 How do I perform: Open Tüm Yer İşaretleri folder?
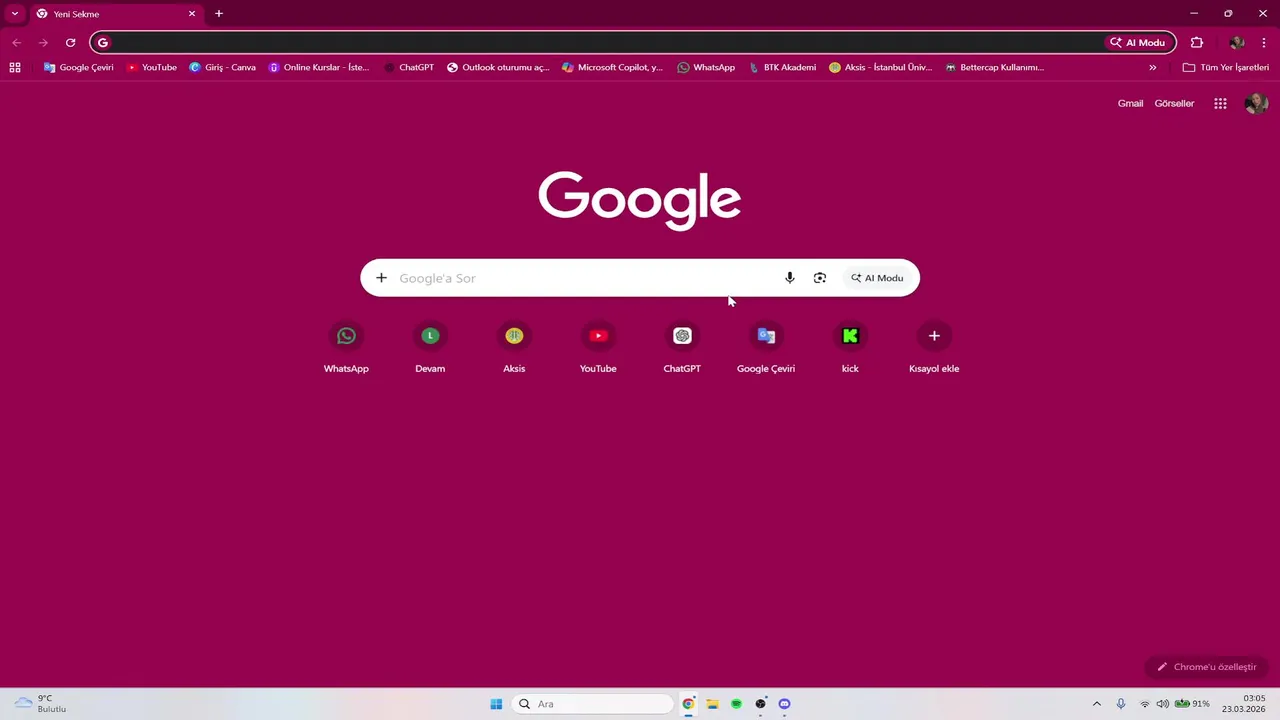tap(1225, 67)
